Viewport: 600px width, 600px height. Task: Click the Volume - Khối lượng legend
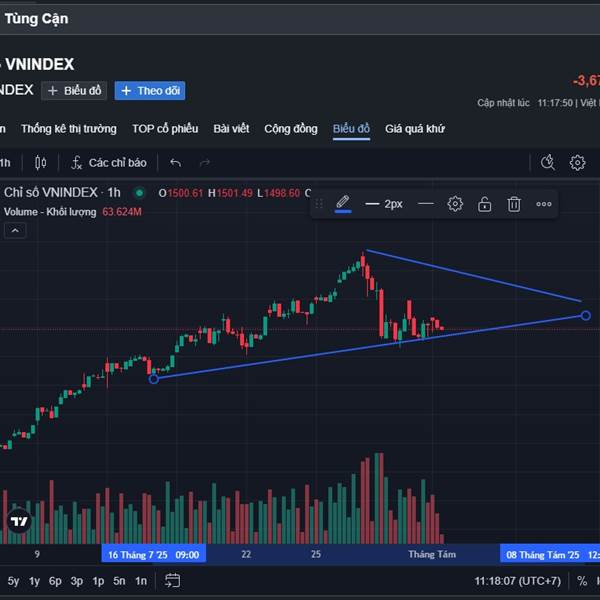50,212
